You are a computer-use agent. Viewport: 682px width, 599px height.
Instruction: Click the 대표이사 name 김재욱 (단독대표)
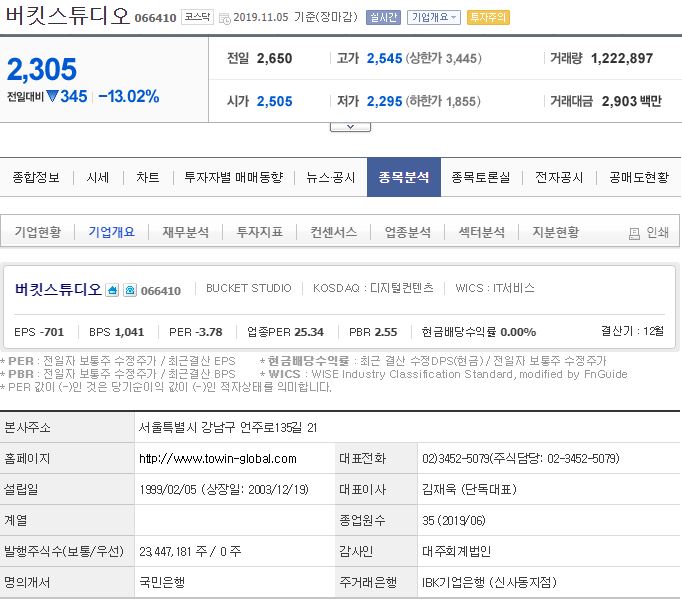click(x=469, y=490)
